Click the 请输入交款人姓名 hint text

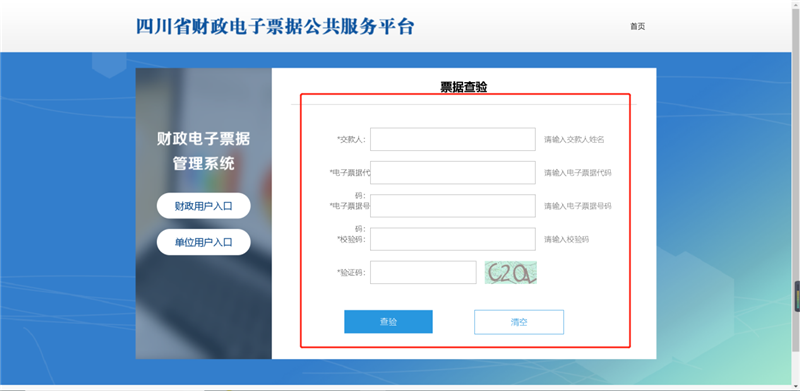coord(574,139)
